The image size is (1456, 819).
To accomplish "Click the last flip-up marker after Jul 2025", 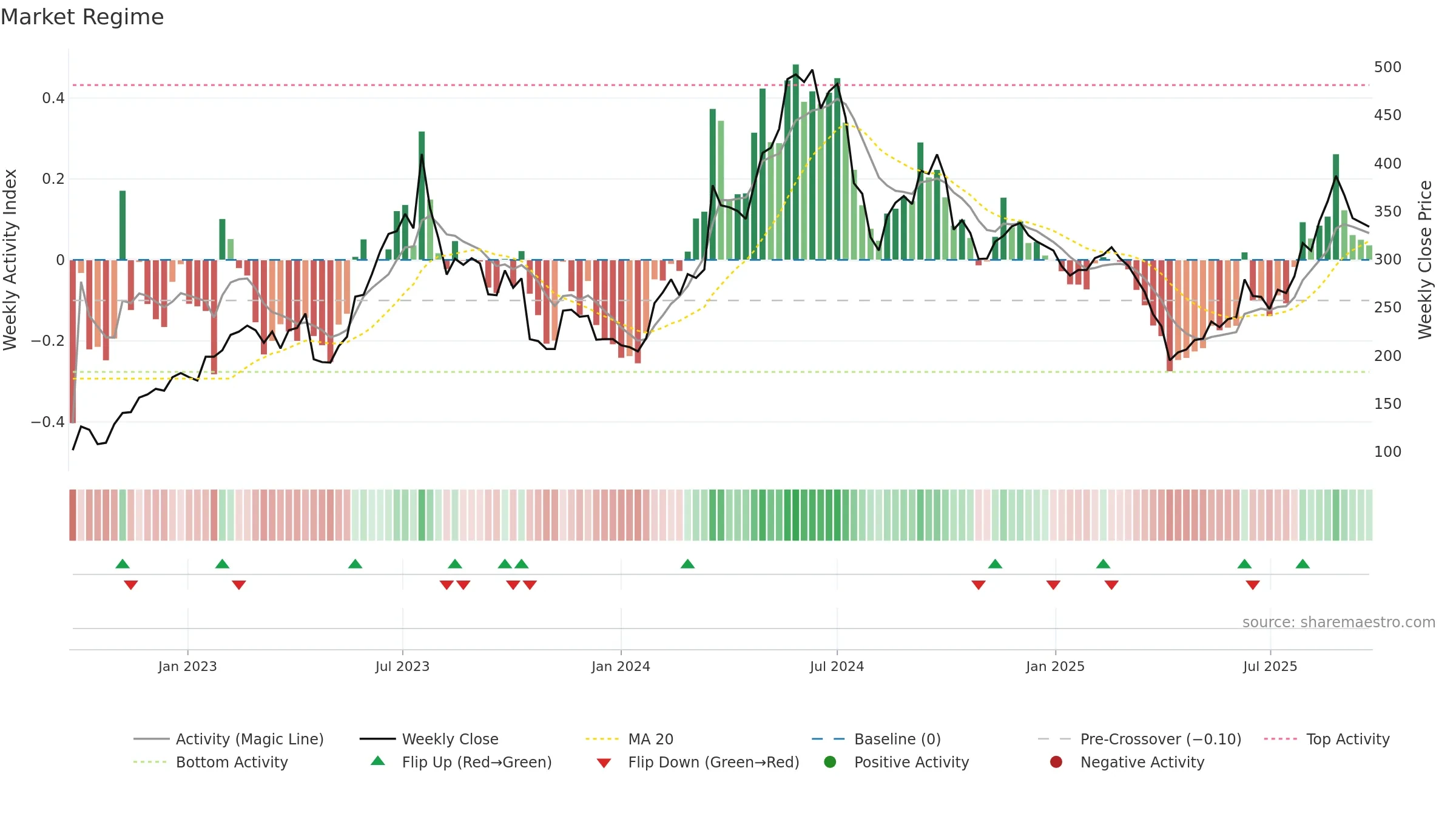I will point(1303,564).
